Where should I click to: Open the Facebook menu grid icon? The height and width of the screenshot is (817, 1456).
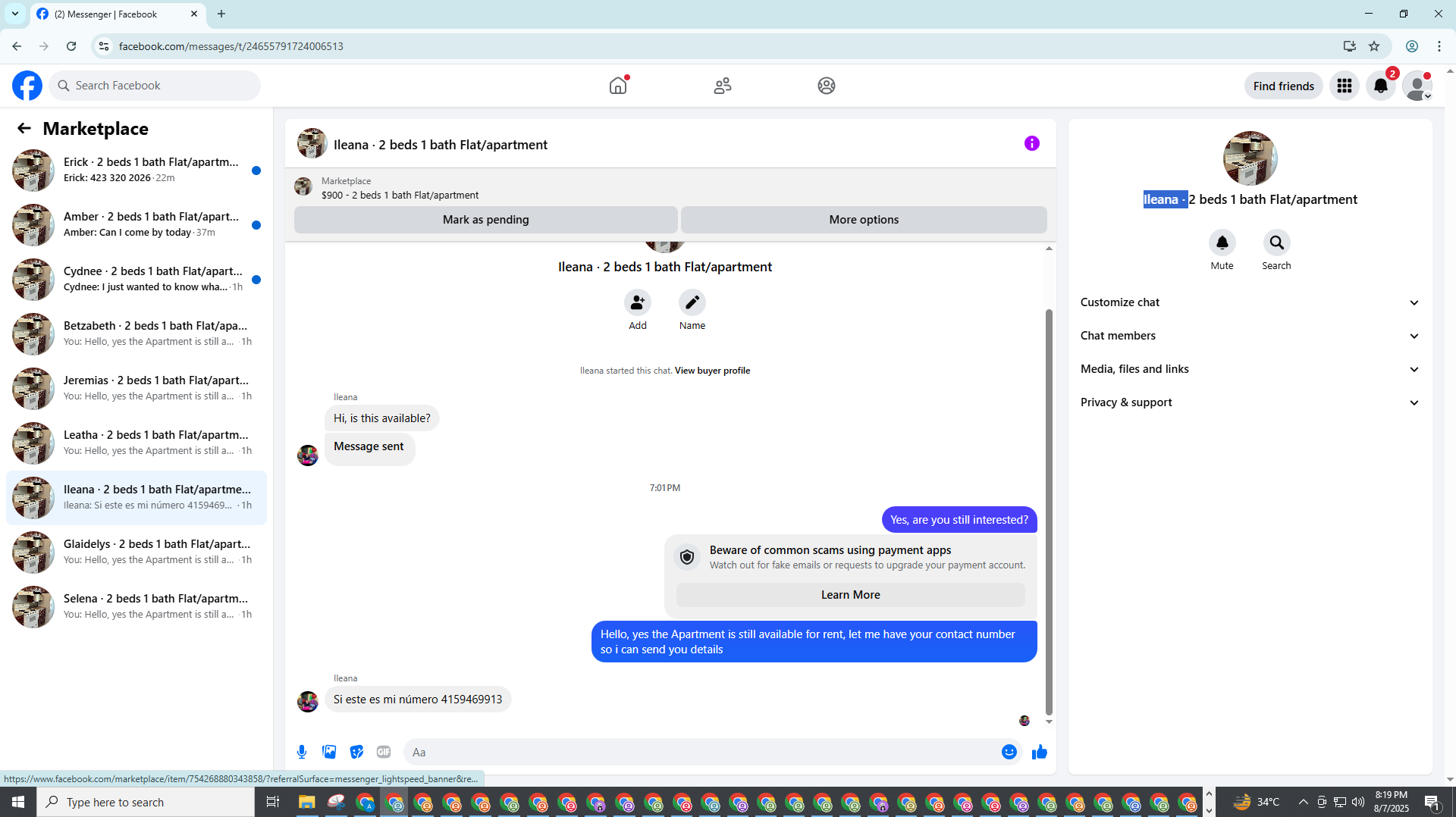[x=1345, y=86]
